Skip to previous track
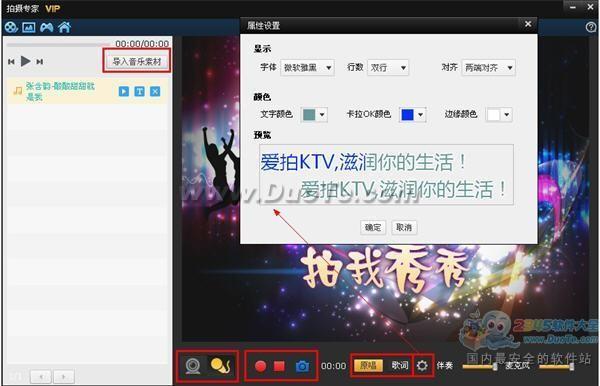600x386 pixels. coord(11,62)
